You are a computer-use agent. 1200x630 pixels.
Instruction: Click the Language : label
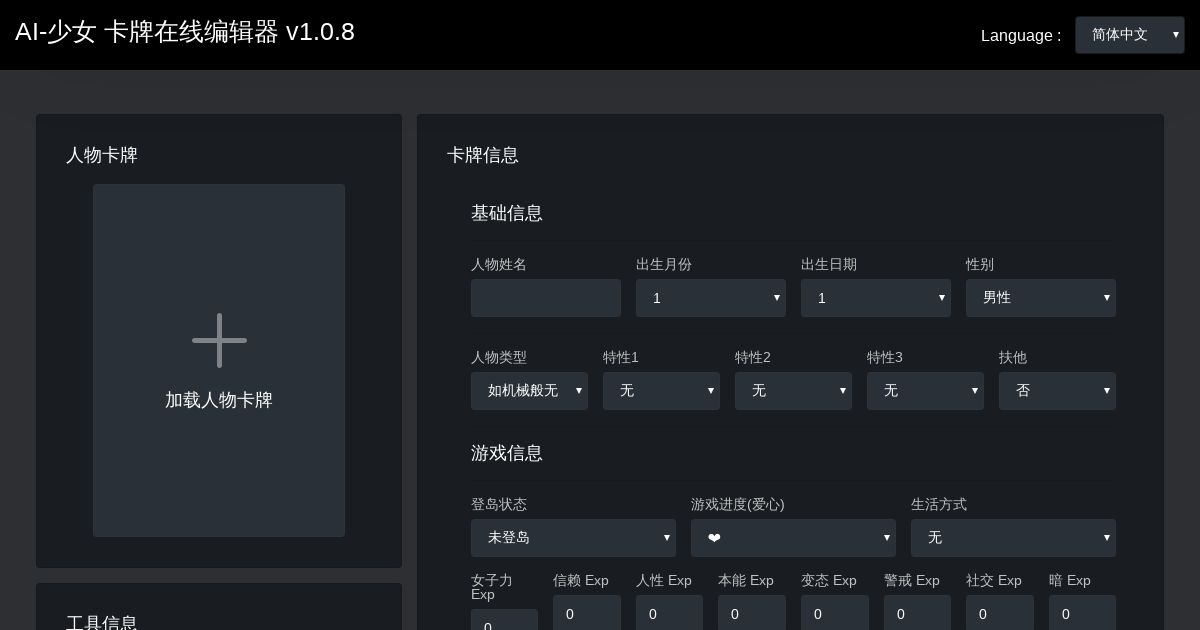(1021, 36)
